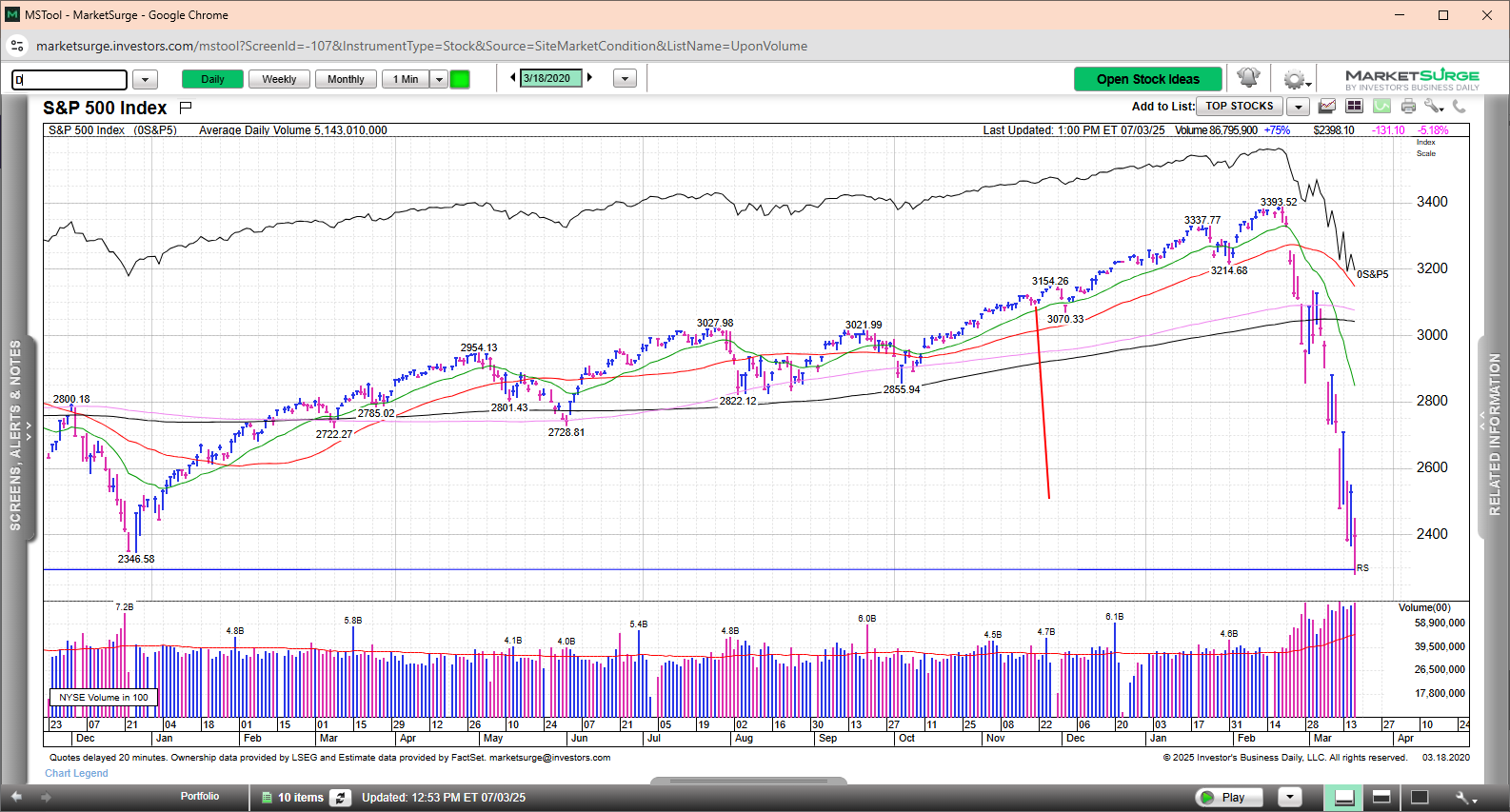Open the dropdown next to the date field
Screen dimensions: 1510x812
pos(625,79)
